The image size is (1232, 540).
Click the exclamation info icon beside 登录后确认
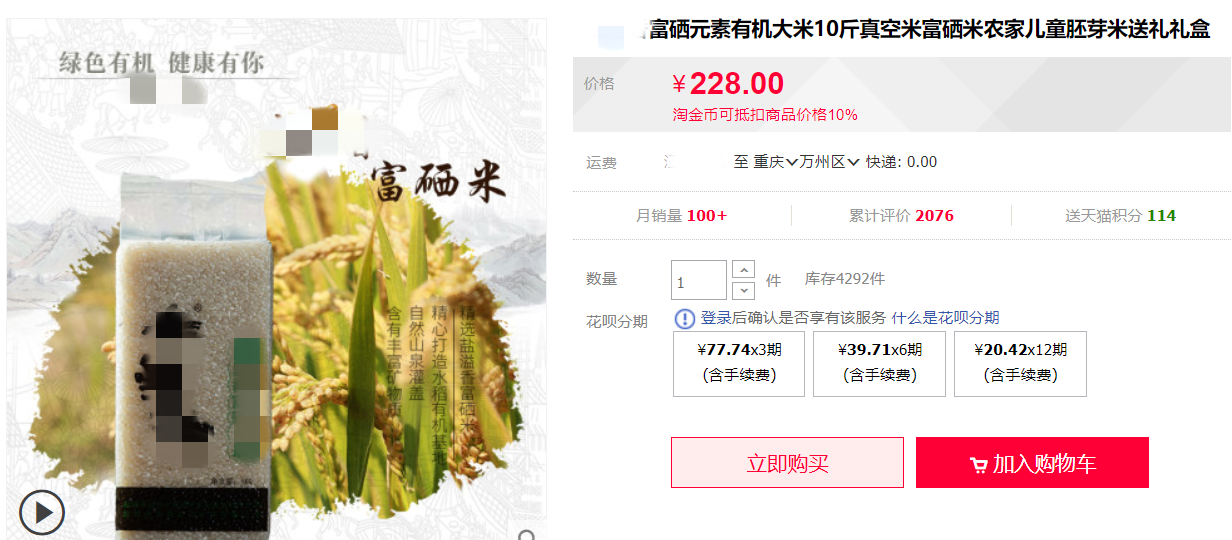685,319
